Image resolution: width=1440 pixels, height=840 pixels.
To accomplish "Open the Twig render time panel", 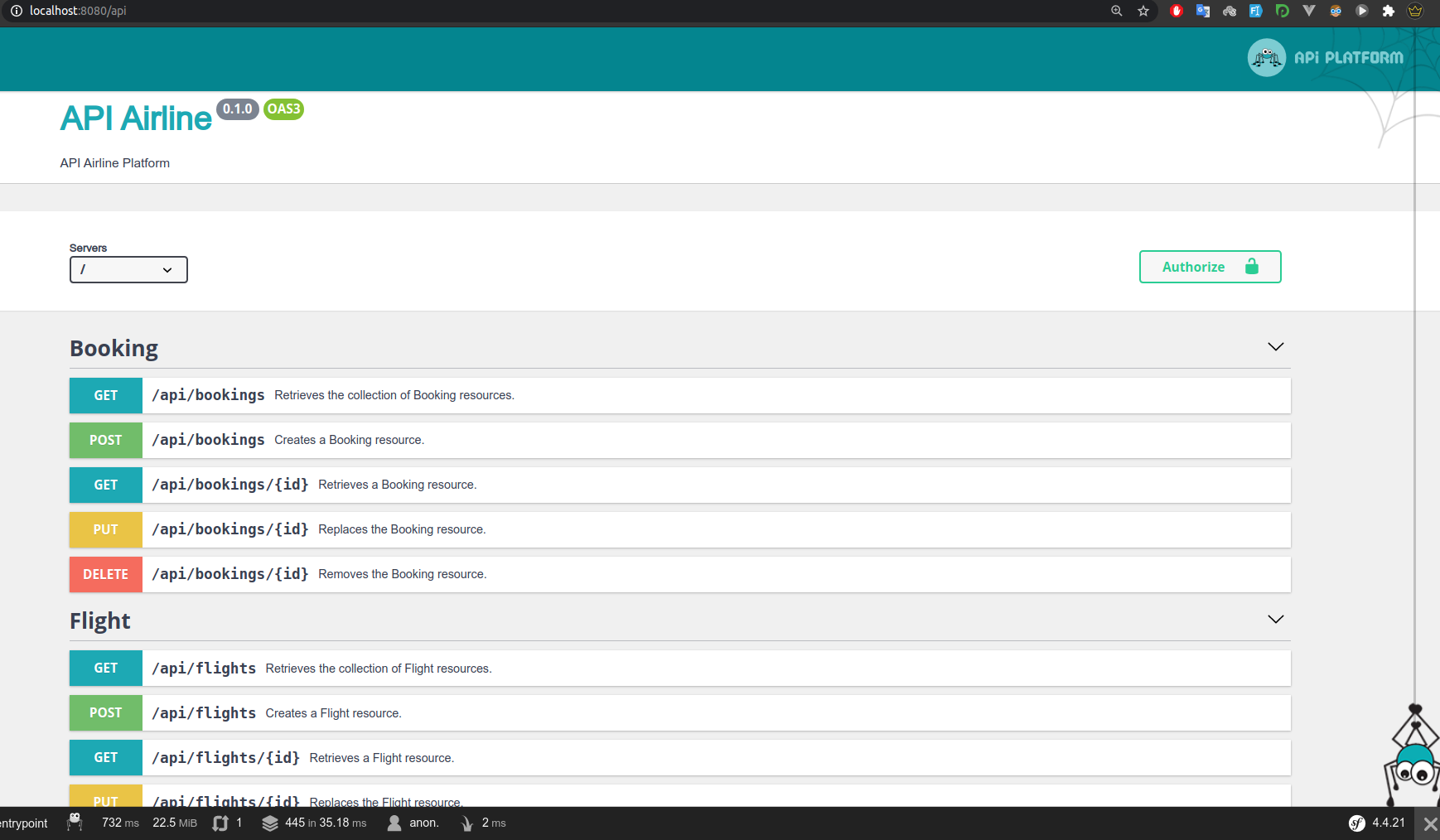I will coord(483,823).
